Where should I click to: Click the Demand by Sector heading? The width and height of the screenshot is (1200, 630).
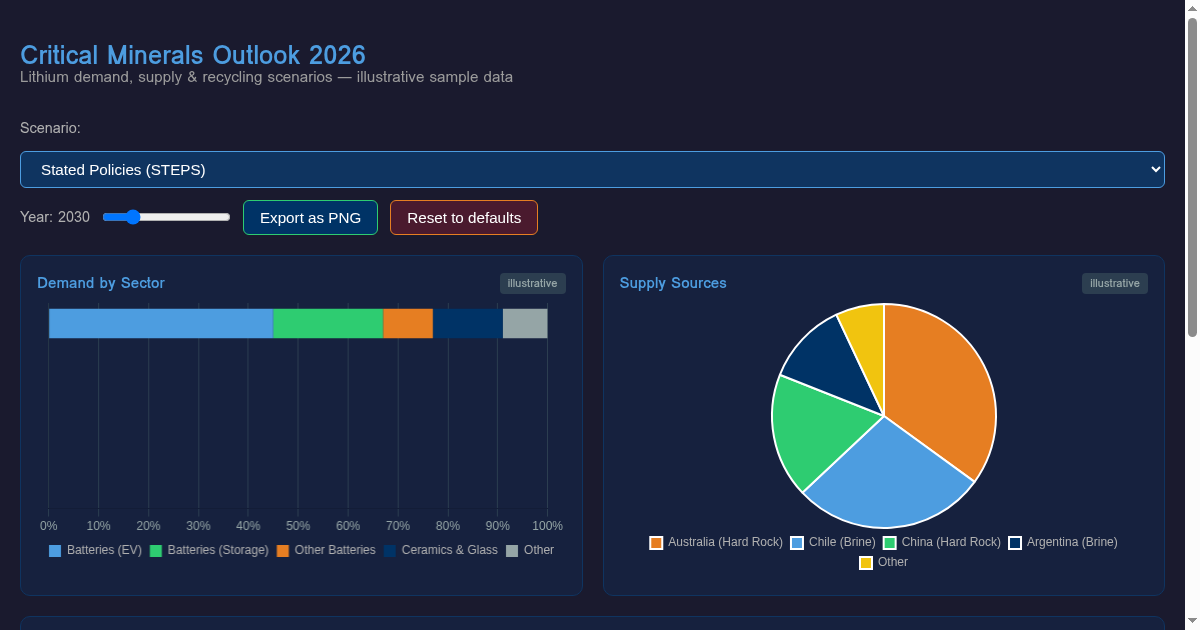(x=101, y=283)
